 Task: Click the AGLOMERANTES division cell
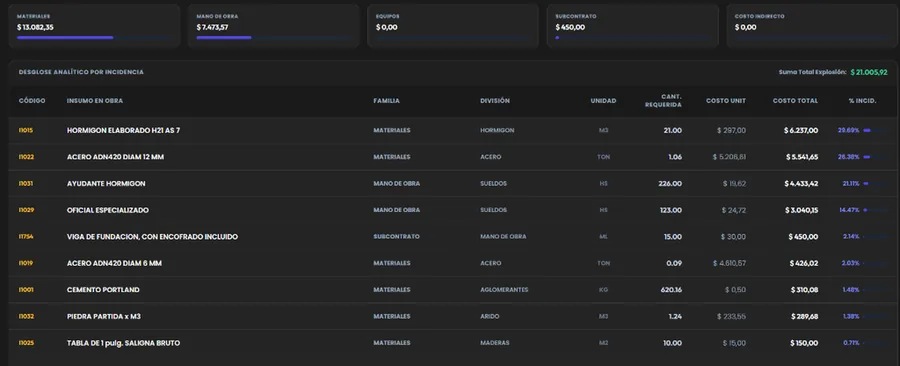coord(504,290)
